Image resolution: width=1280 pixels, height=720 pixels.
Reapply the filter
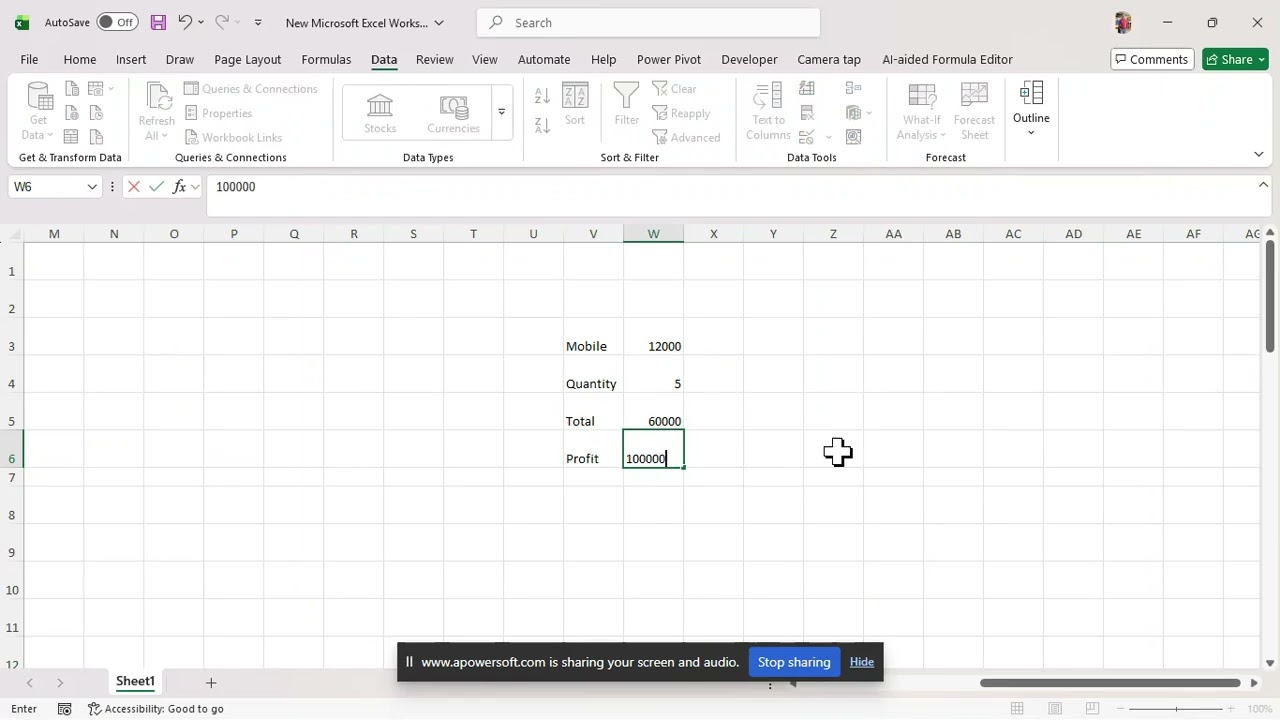(x=681, y=113)
